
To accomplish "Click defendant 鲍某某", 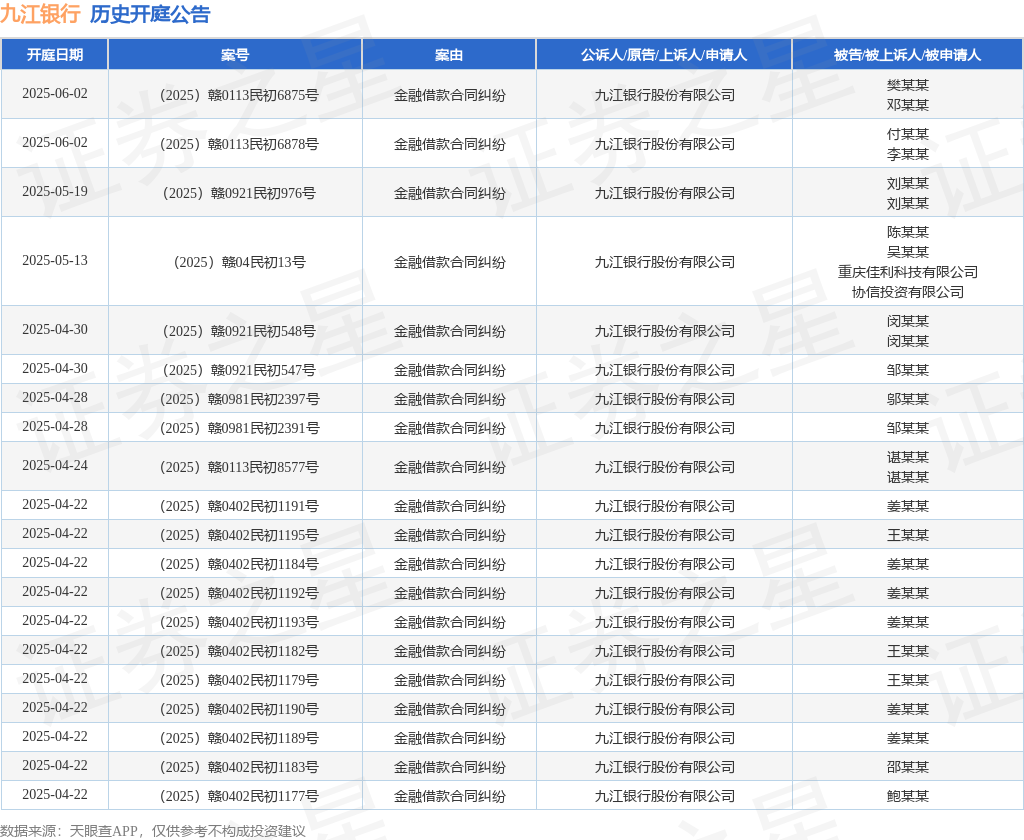I will (x=908, y=796).
